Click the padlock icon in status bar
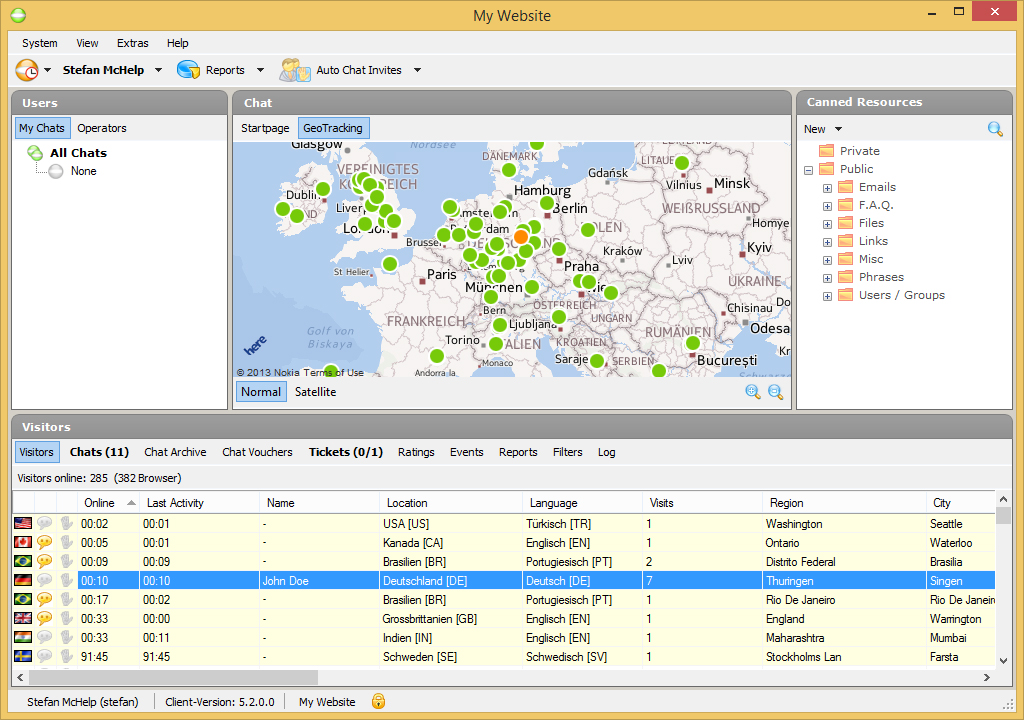1024x720 pixels. 378,701
